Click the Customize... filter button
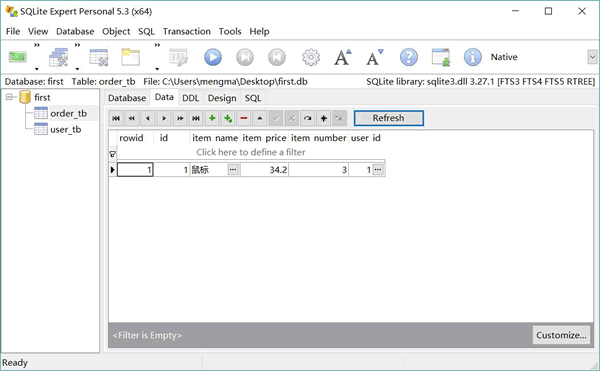This screenshot has height=371, width=600. [561, 335]
